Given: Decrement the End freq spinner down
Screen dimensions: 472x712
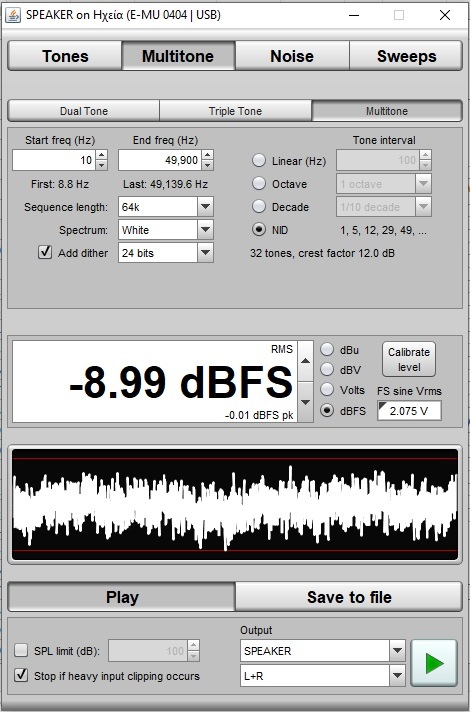Looking at the screenshot, I should (x=208, y=165).
